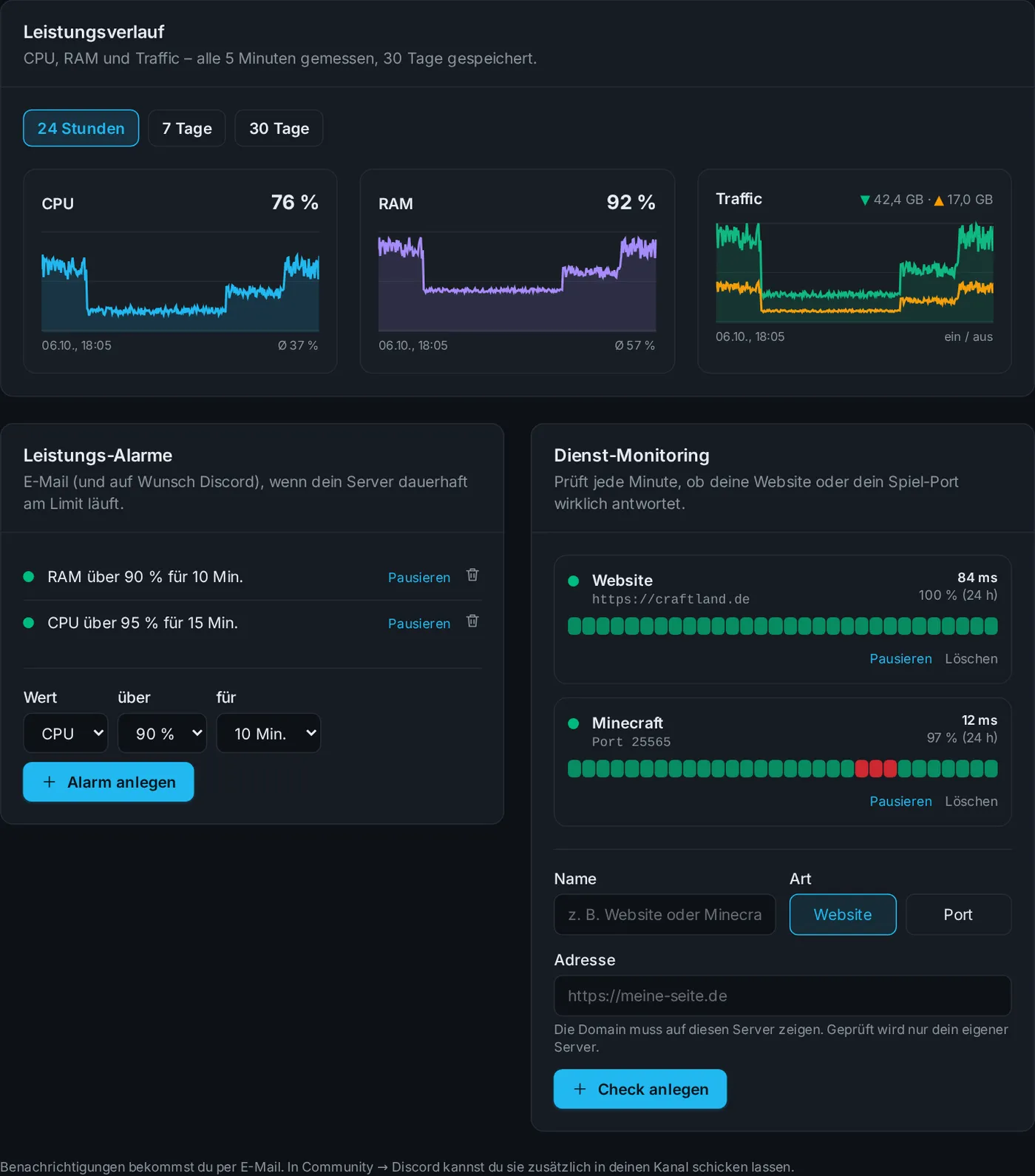Select 24 Stunden time range
This screenshot has width=1035, height=1176.
81,128
